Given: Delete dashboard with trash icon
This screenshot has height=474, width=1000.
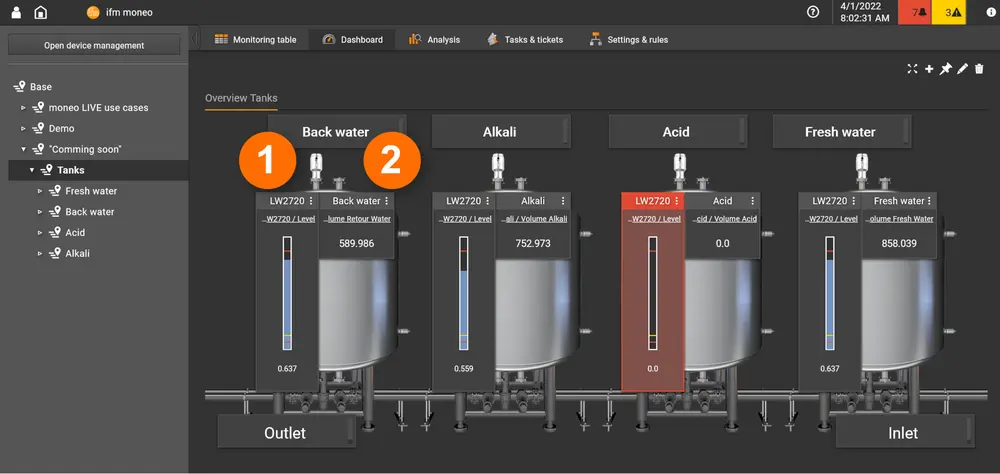Looking at the screenshot, I should pyautogui.click(x=979, y=69).
